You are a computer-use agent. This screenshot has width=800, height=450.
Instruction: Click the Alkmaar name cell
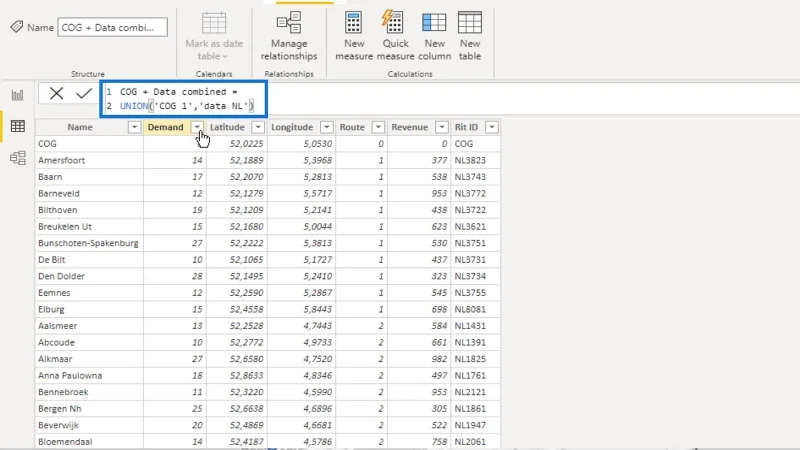coord(89,359)
